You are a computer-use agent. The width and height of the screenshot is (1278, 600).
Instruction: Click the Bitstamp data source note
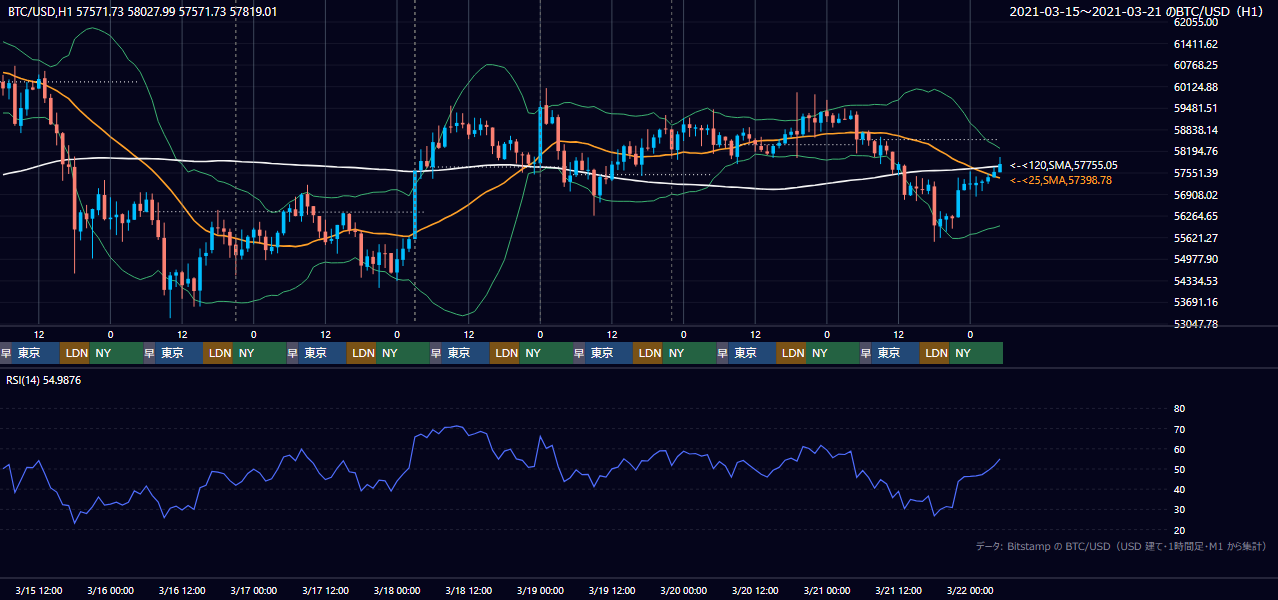(1121, 546)
